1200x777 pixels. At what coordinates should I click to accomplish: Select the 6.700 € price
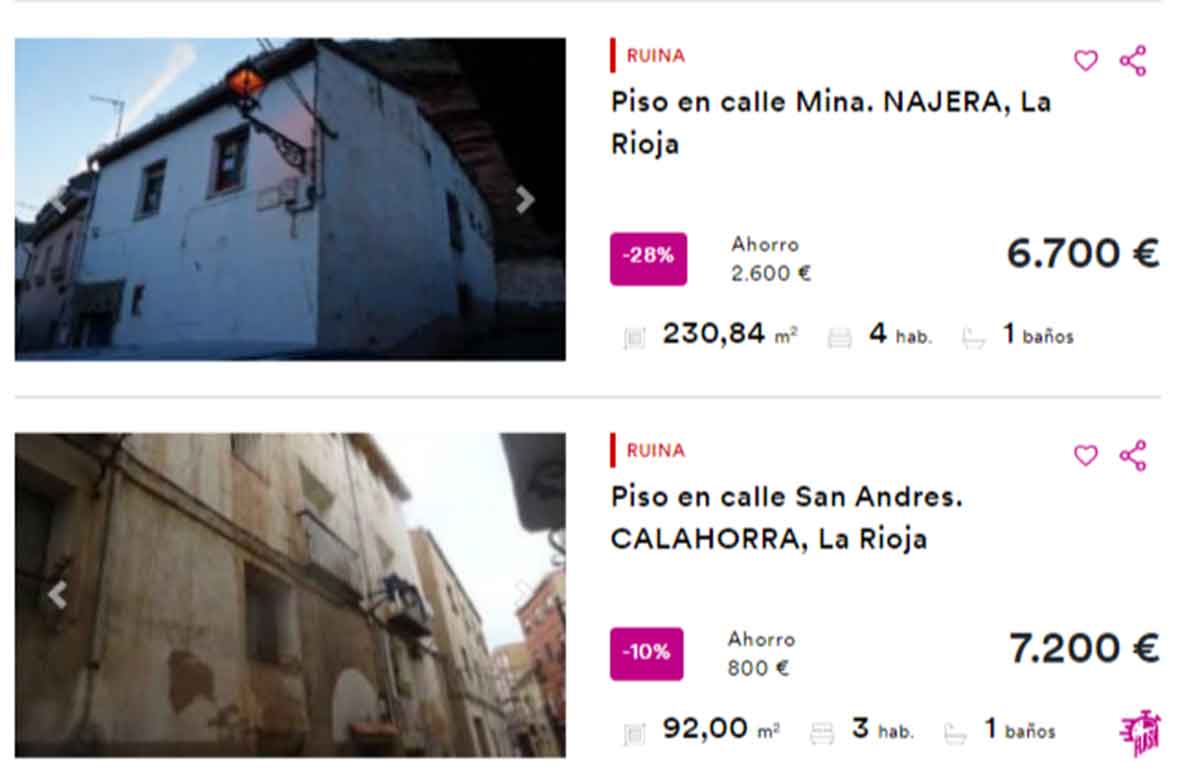[1083, 254]
